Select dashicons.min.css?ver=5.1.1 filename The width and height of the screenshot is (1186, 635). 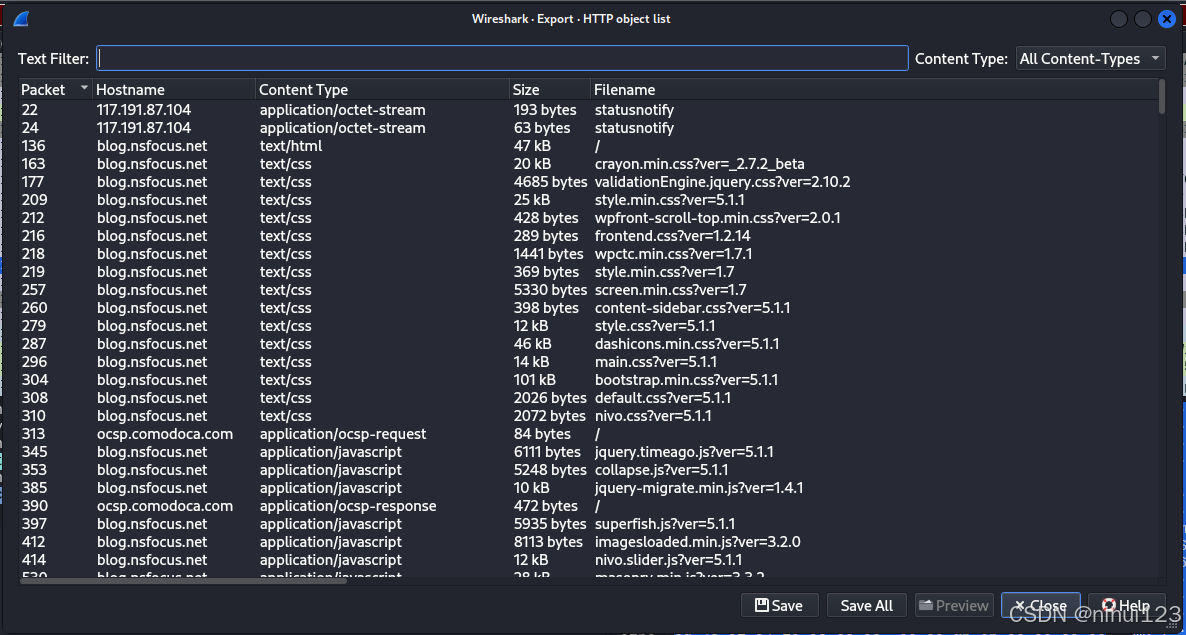pos(687,344)
